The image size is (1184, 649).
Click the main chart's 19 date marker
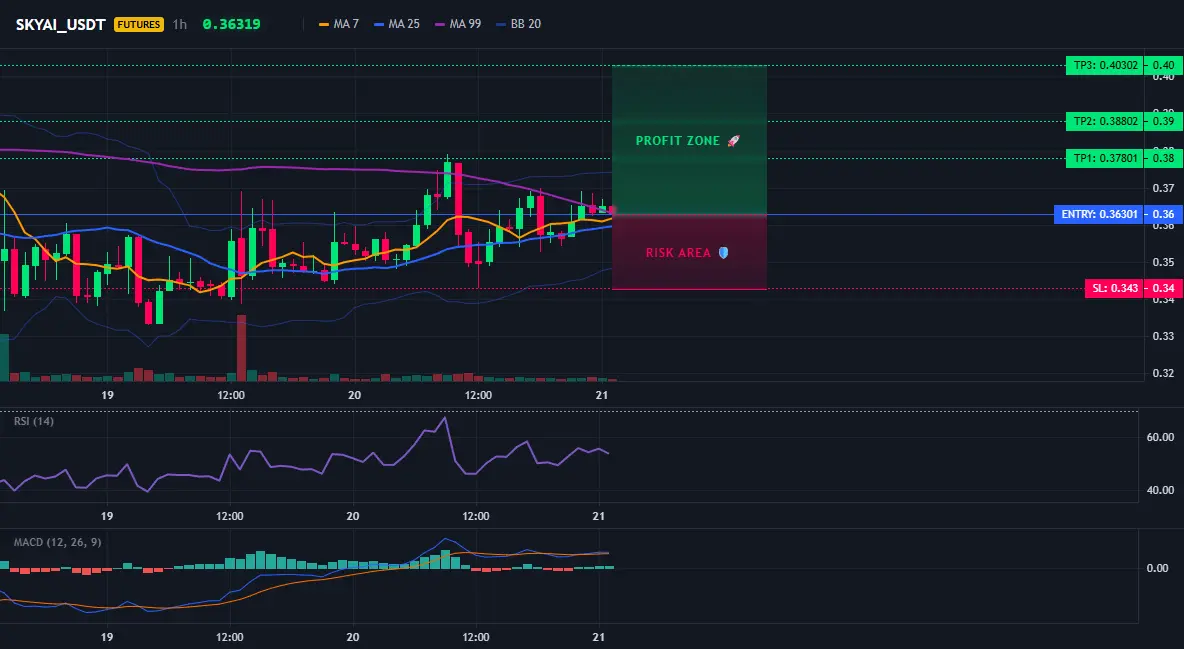[x=107, y=395]
